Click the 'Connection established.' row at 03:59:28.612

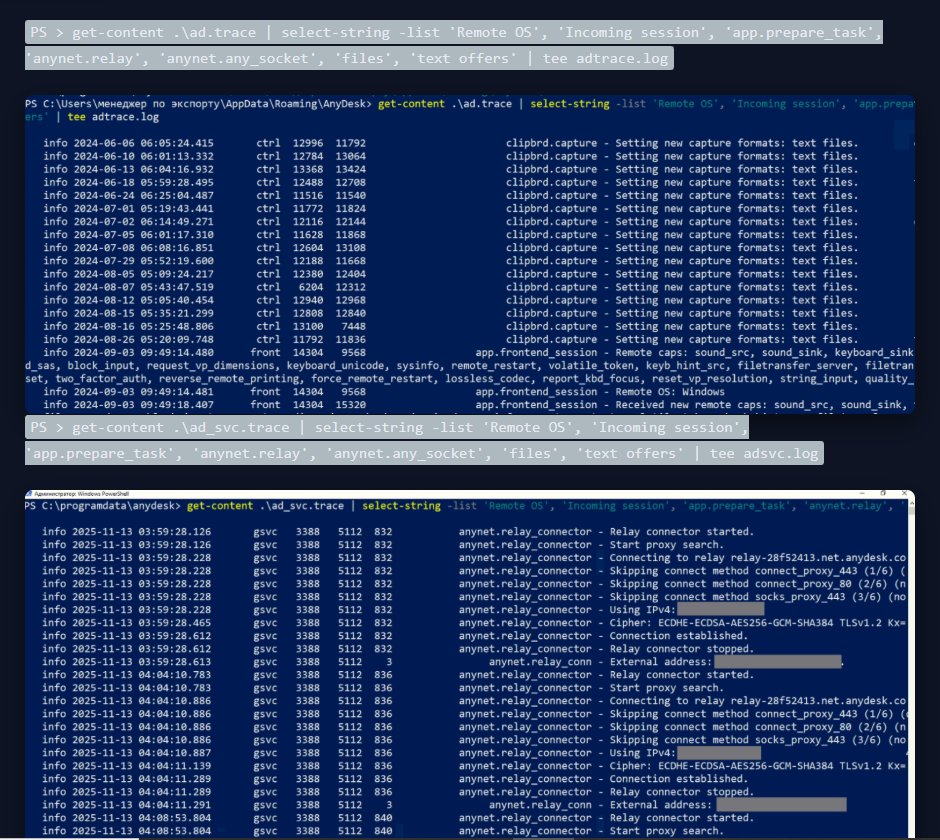click(395, 636)
